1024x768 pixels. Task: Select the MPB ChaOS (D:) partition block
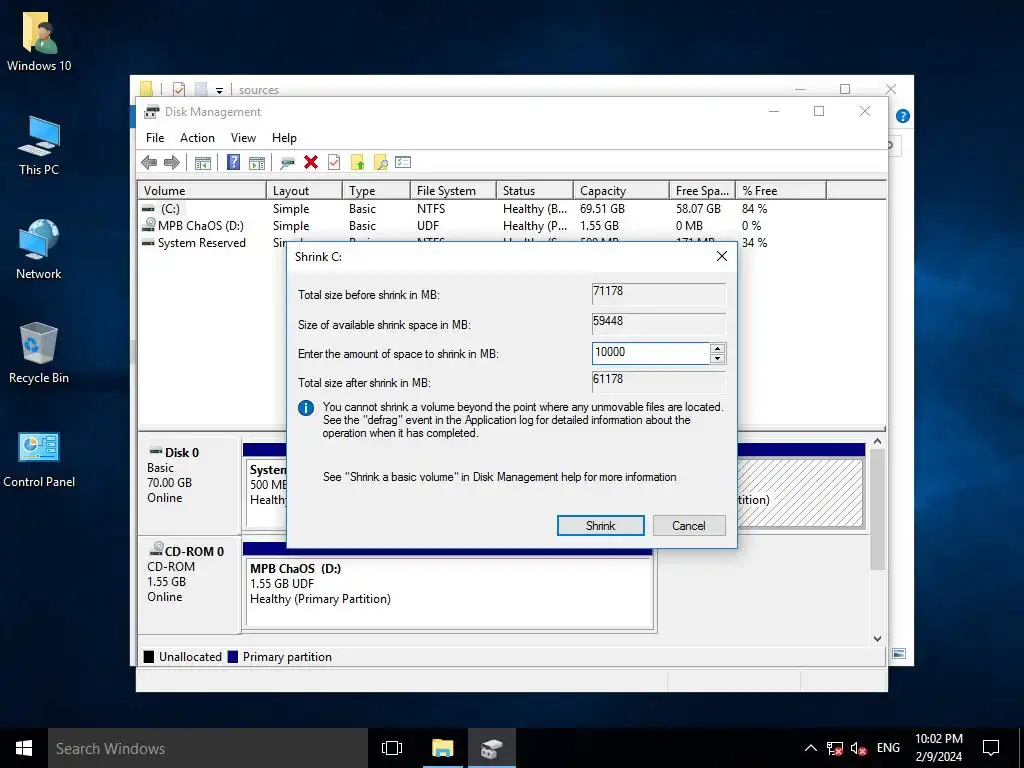point(449,592)
